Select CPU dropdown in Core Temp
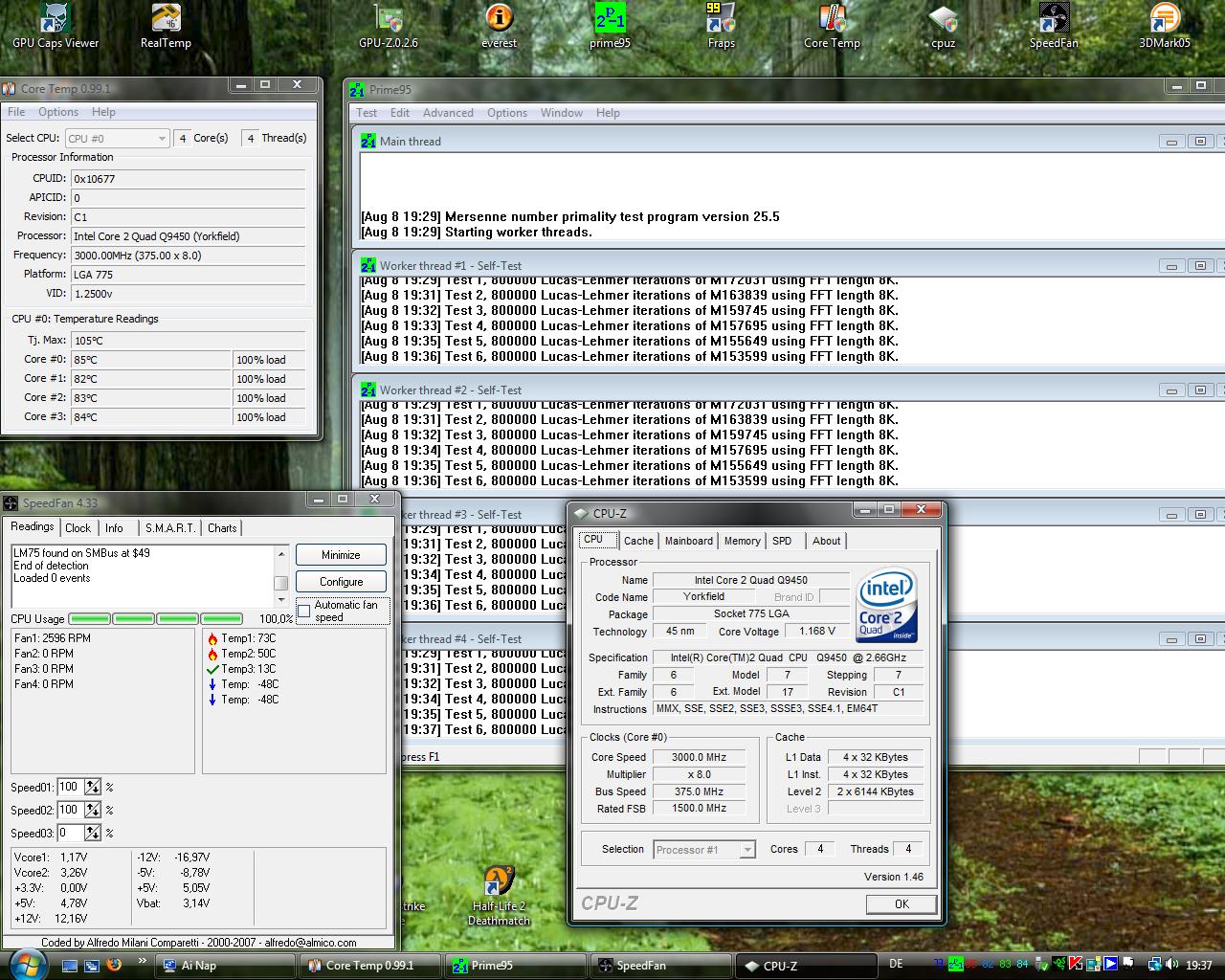The image size is (1225, 980). 117,139
